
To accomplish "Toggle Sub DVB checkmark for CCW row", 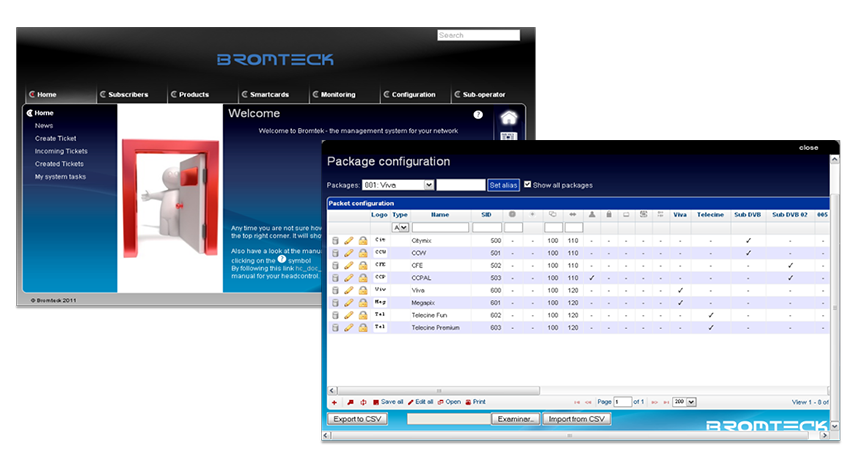I will 748,253.
